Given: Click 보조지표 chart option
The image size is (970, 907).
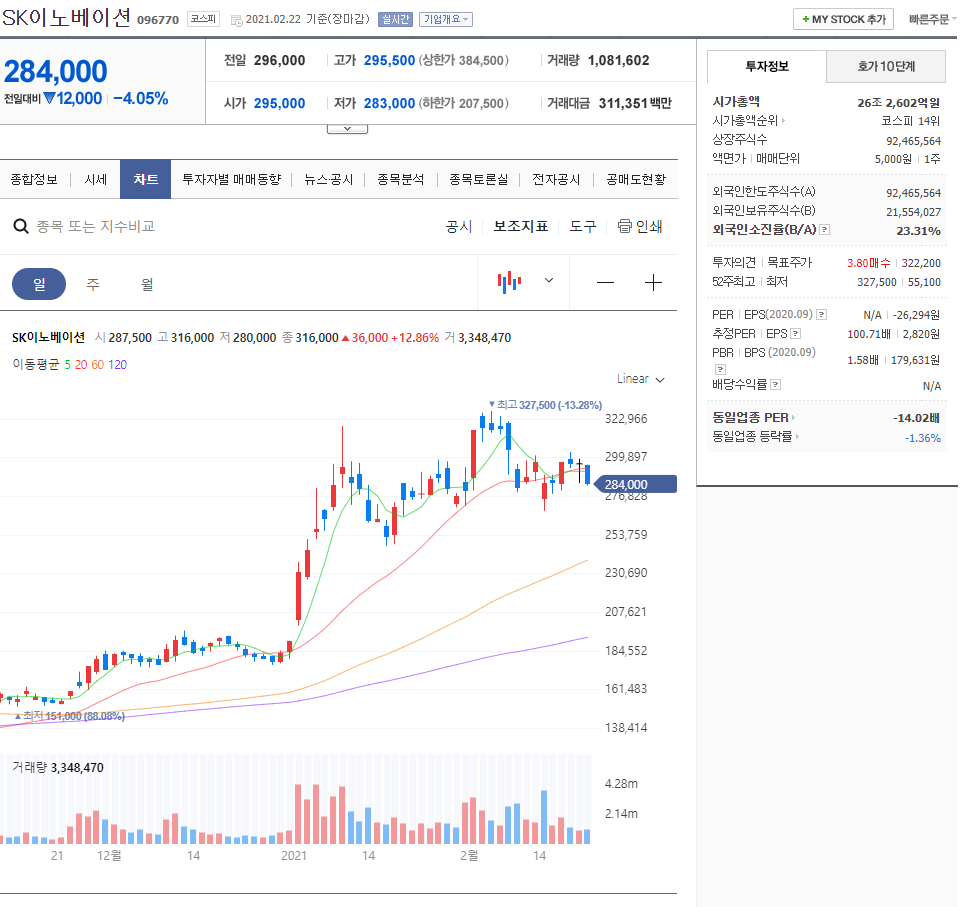Looking at the screenshot, I should coord(520,226).
